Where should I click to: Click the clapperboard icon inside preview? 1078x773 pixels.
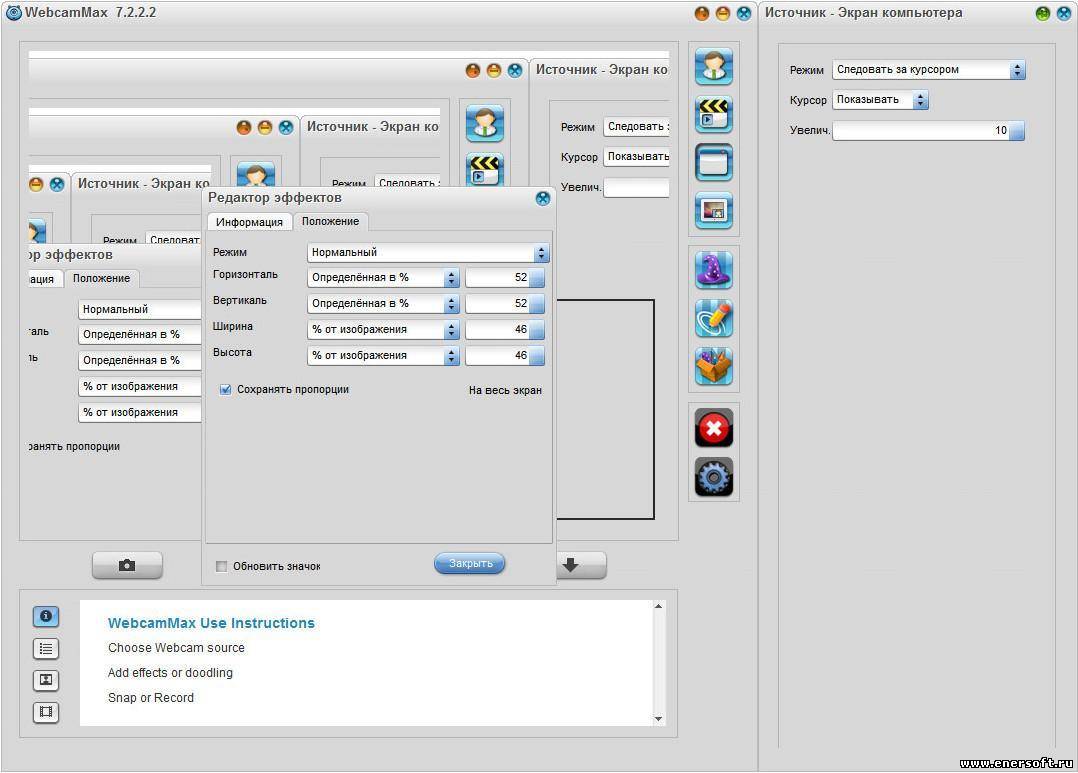[485, 170]
